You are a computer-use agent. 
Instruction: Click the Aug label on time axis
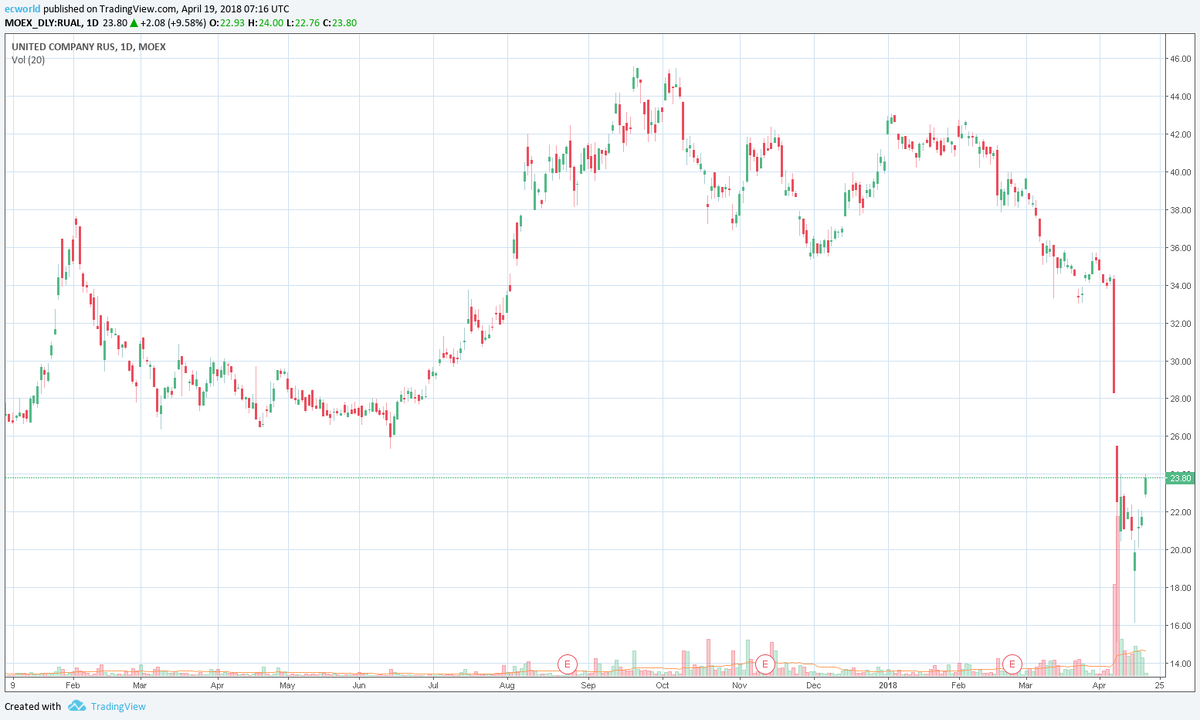tap(507, 686)
